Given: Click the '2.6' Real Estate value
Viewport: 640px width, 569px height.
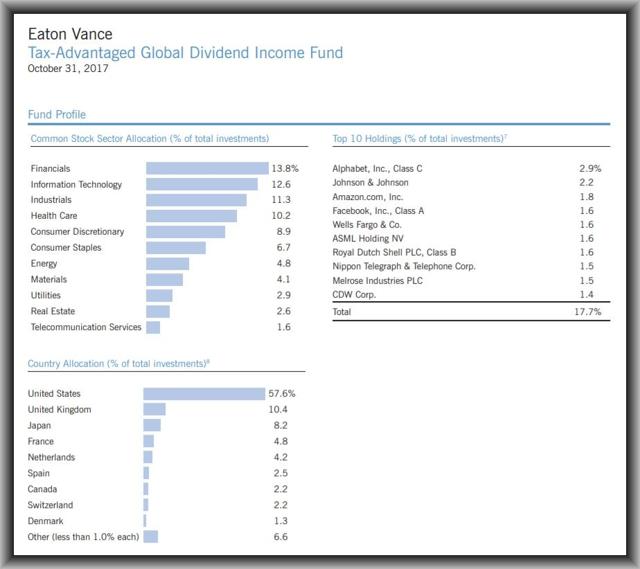Looking at the screenshot, I should (x=284, y=311).
